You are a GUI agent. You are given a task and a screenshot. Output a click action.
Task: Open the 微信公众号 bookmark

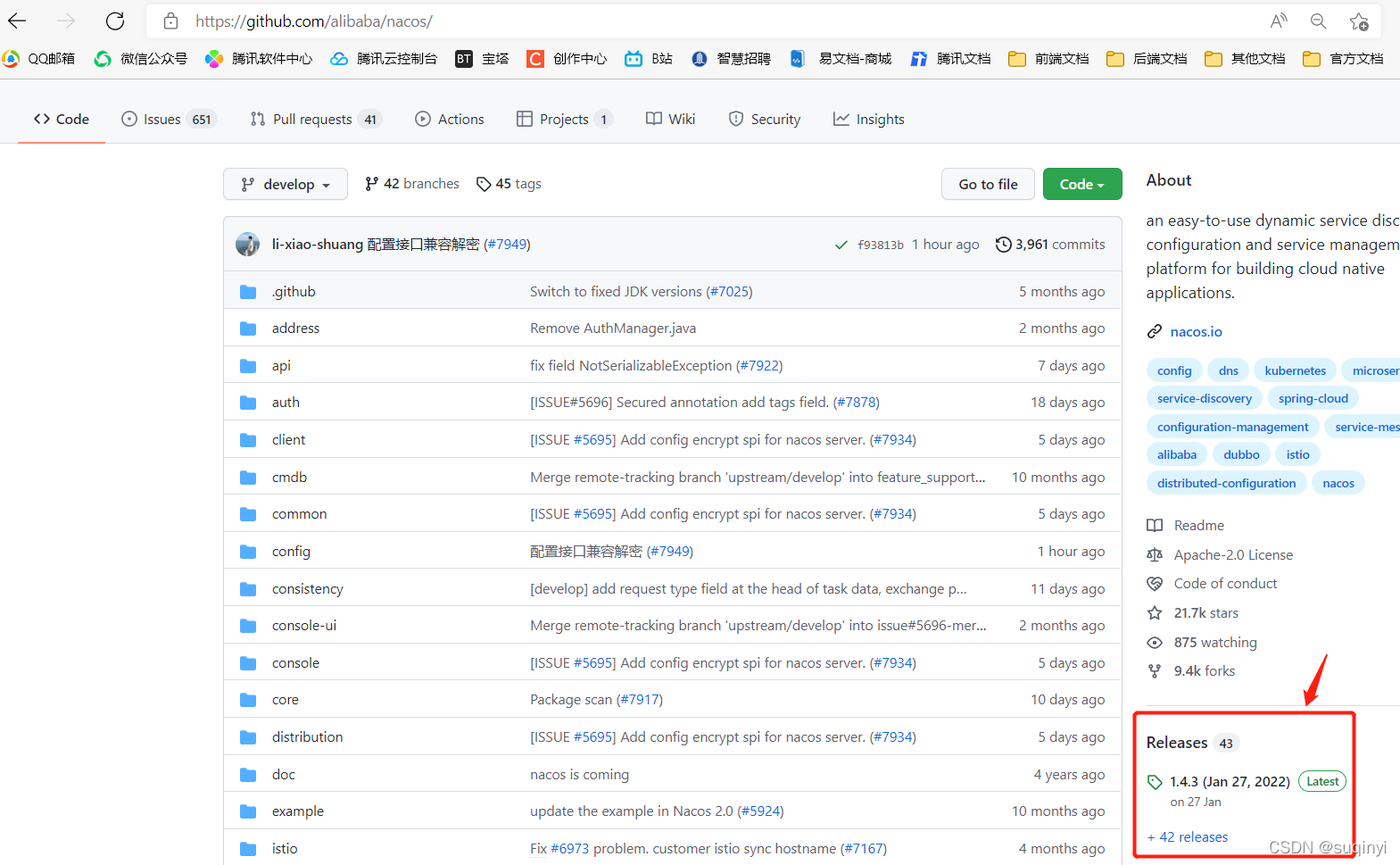point(141,59)
